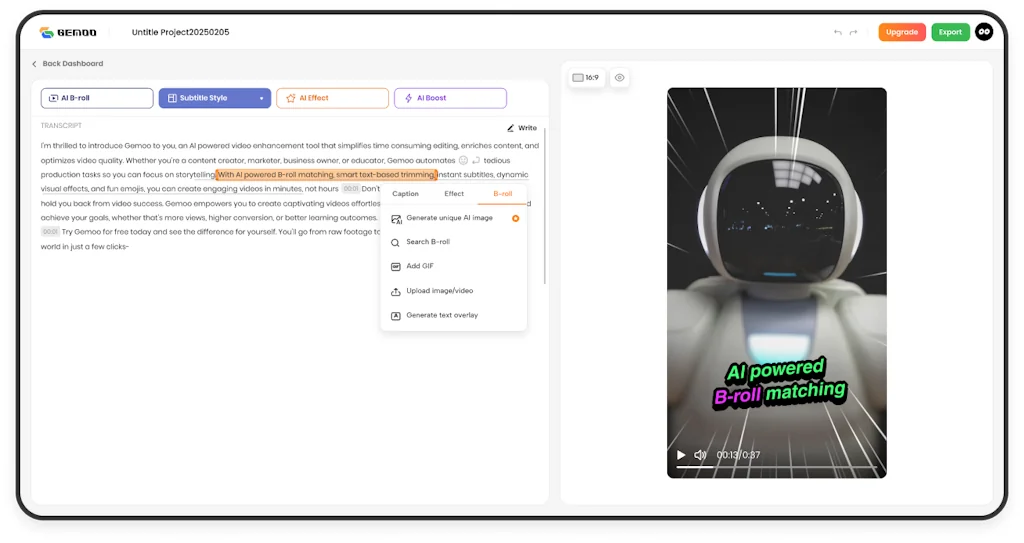Click the orange Upgrade button
This screenshot has width=1024, height=543.
click(901, 32)
